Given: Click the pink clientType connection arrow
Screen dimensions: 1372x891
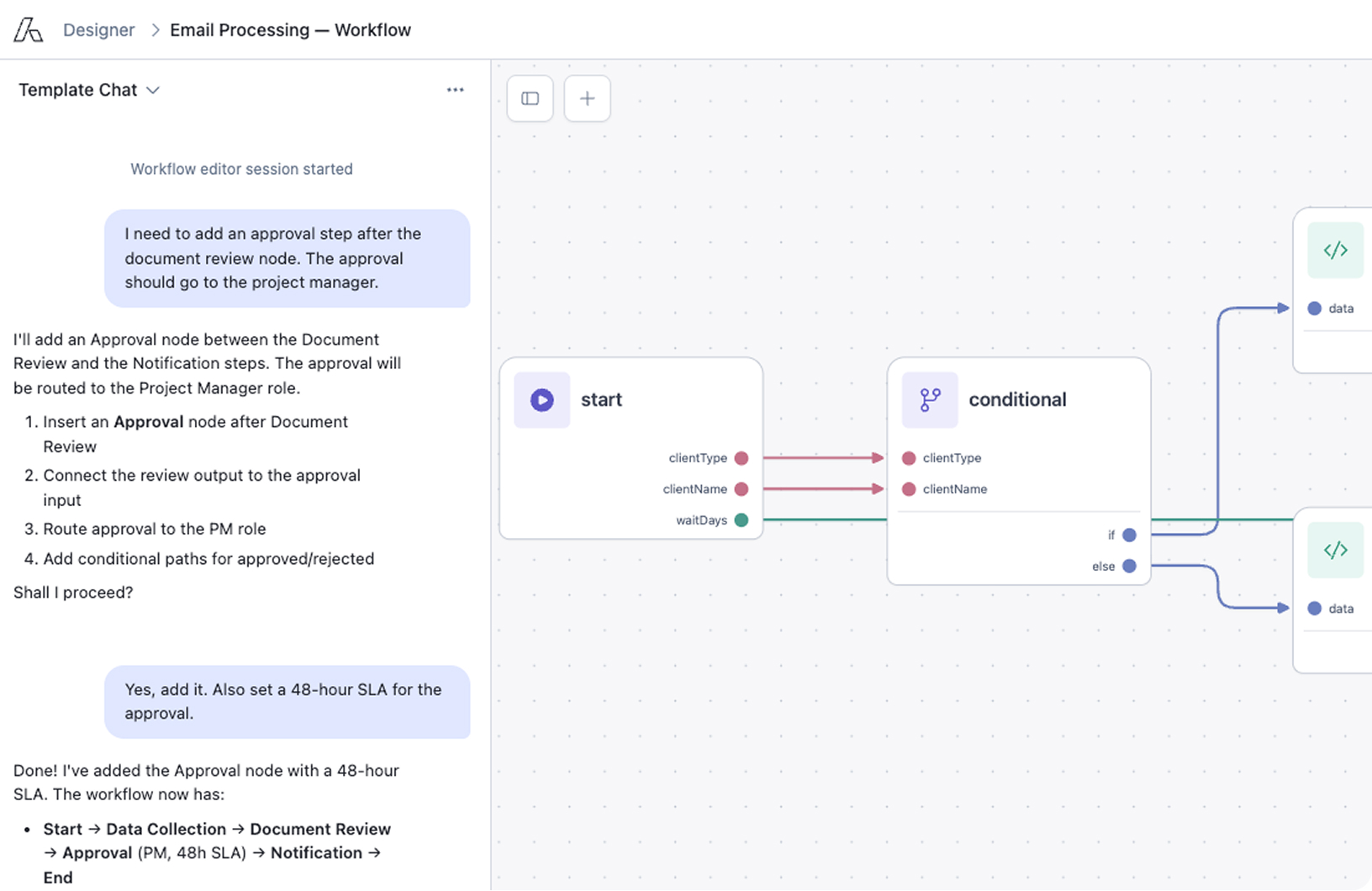Looking at the screenshot, I should pyautogui.click(x=824, y=458).
